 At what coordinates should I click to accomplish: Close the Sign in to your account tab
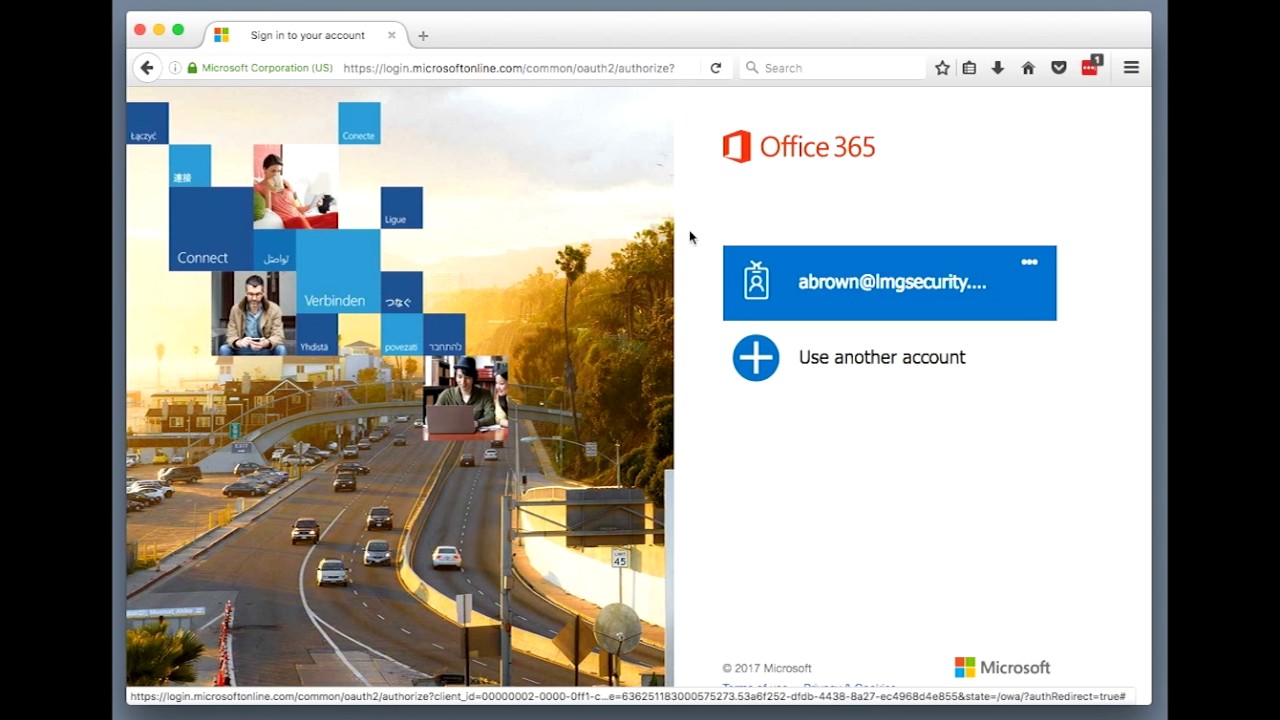coord(392,35)
